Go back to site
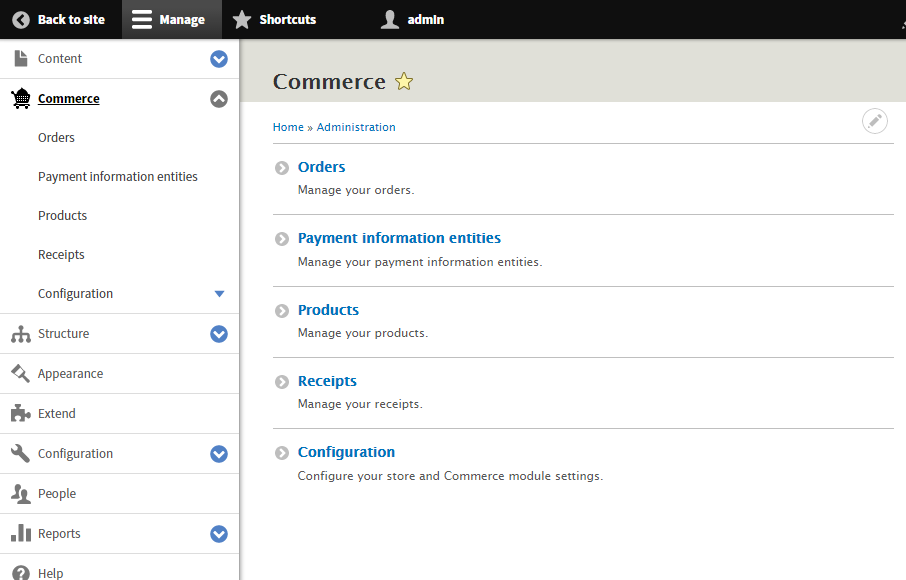This screenshot has width=906, height=580. pos(59,20)
